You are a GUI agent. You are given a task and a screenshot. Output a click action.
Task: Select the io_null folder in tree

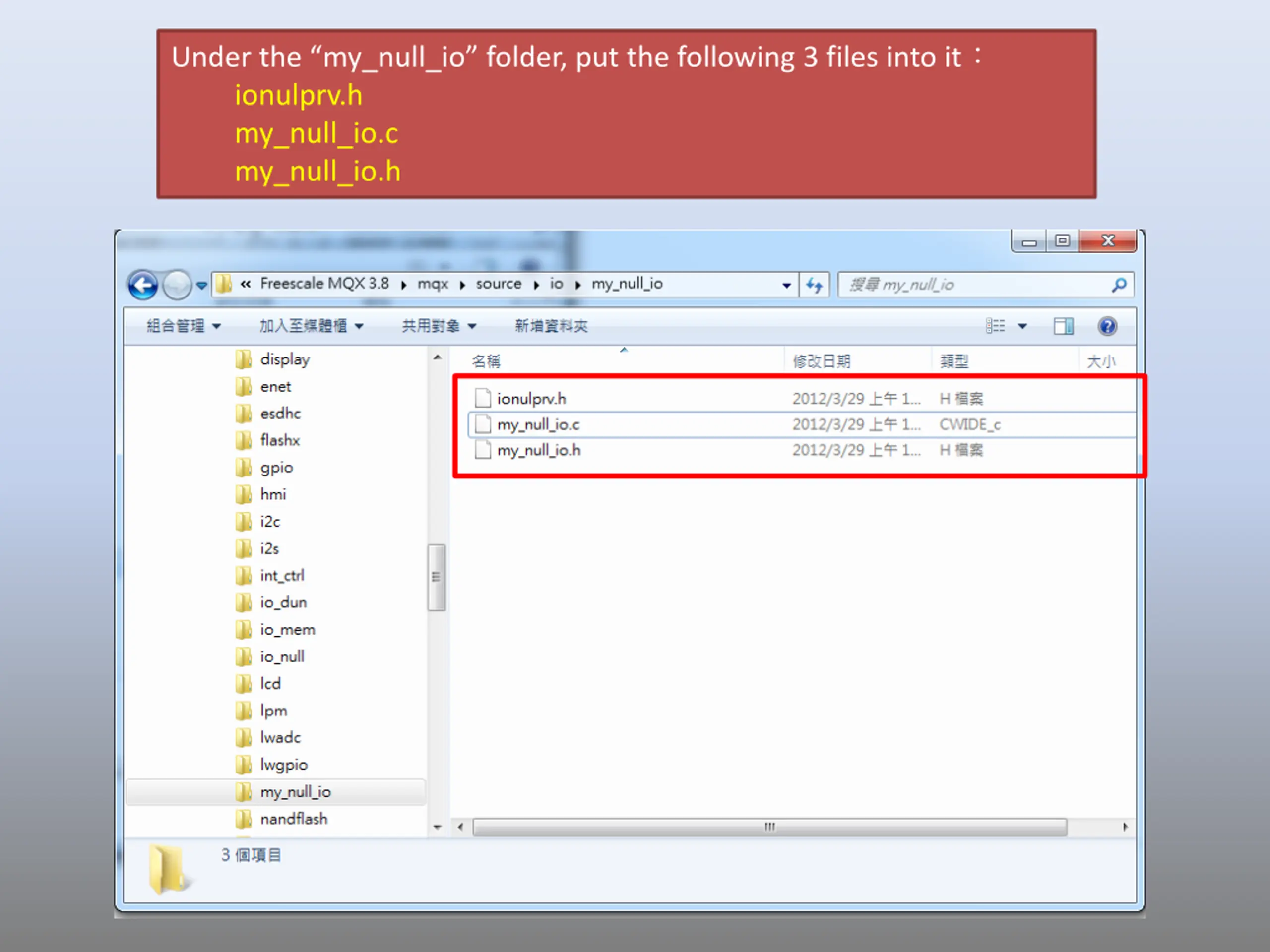281,656
